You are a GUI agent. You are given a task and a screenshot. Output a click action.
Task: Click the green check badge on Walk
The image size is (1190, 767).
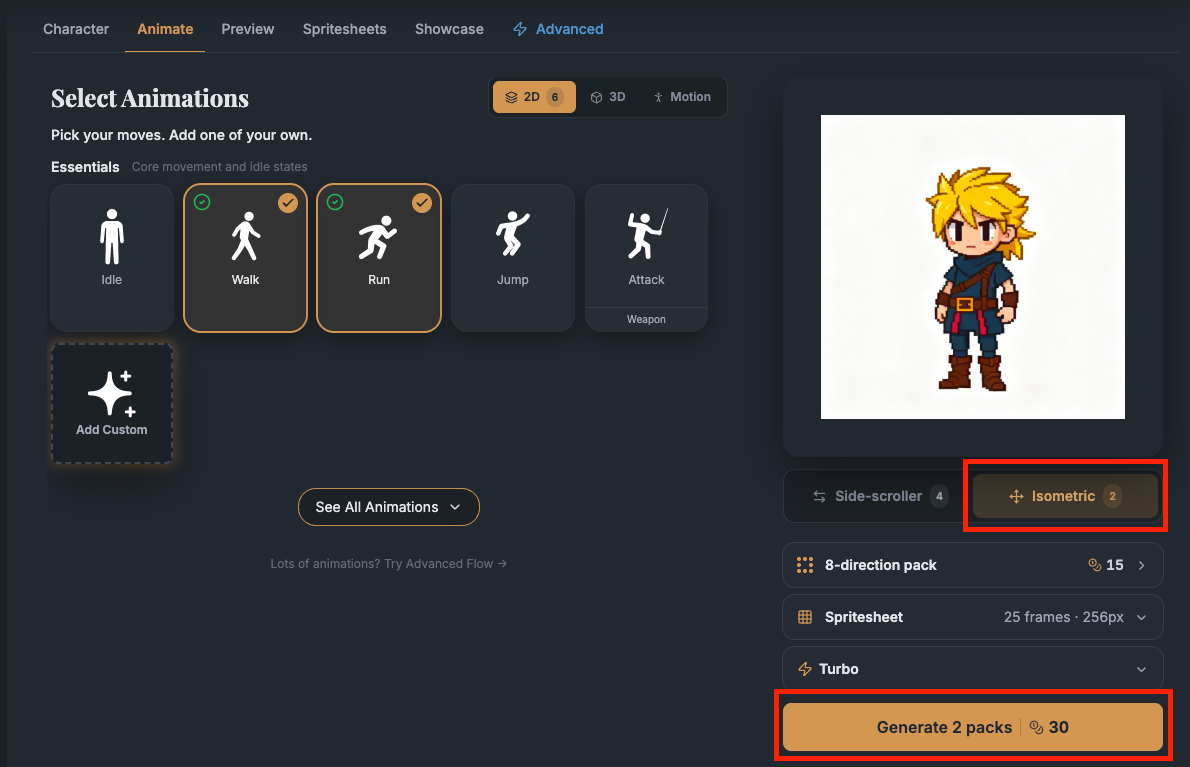coord(202,202)
